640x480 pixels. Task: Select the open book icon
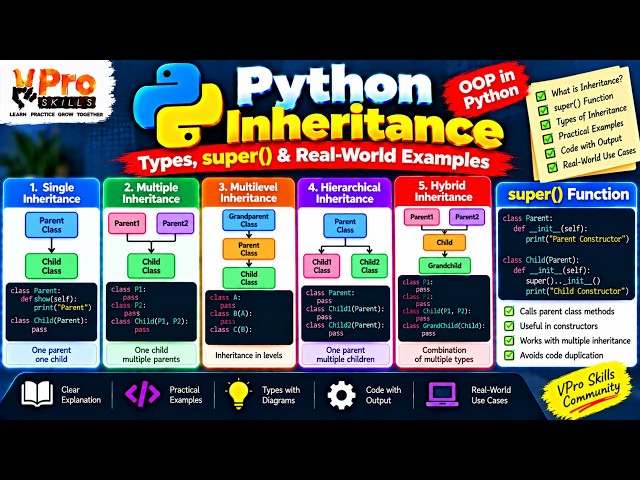37,394
